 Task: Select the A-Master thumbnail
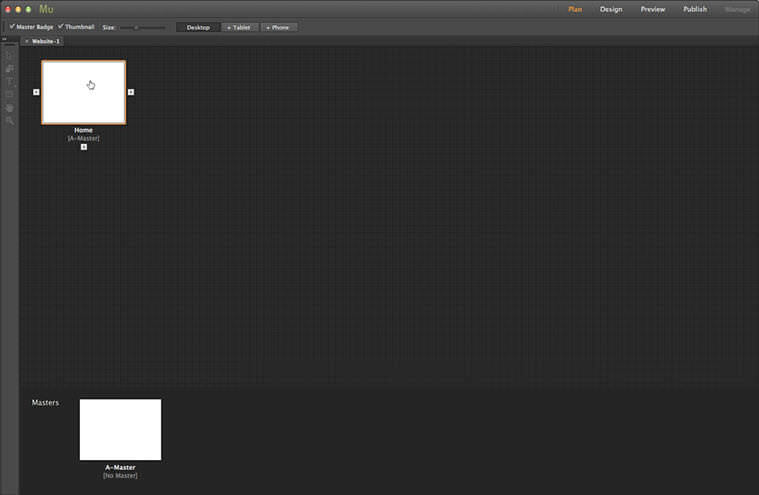tap(121, 430)
